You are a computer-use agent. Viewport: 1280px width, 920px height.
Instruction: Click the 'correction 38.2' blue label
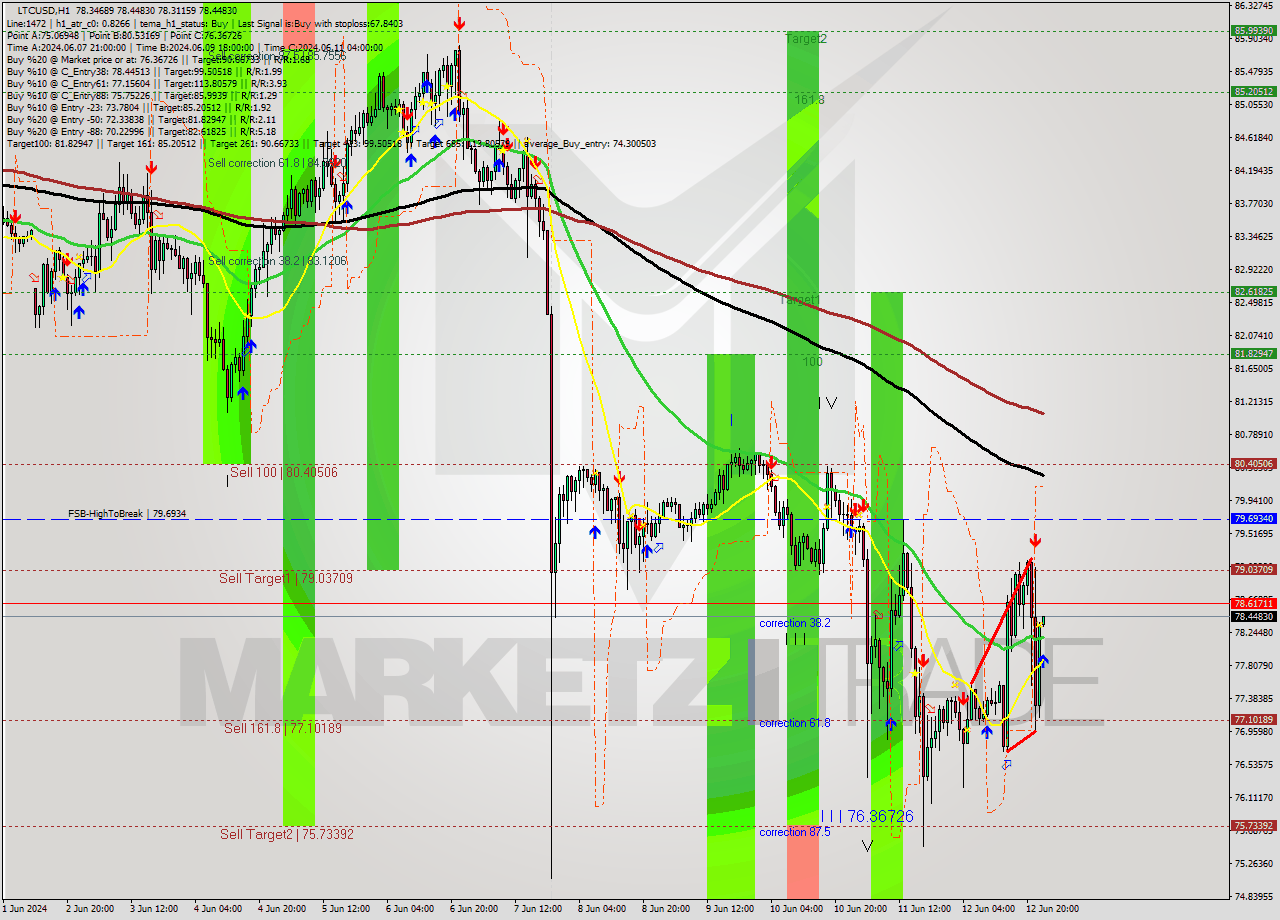(795, 623)
